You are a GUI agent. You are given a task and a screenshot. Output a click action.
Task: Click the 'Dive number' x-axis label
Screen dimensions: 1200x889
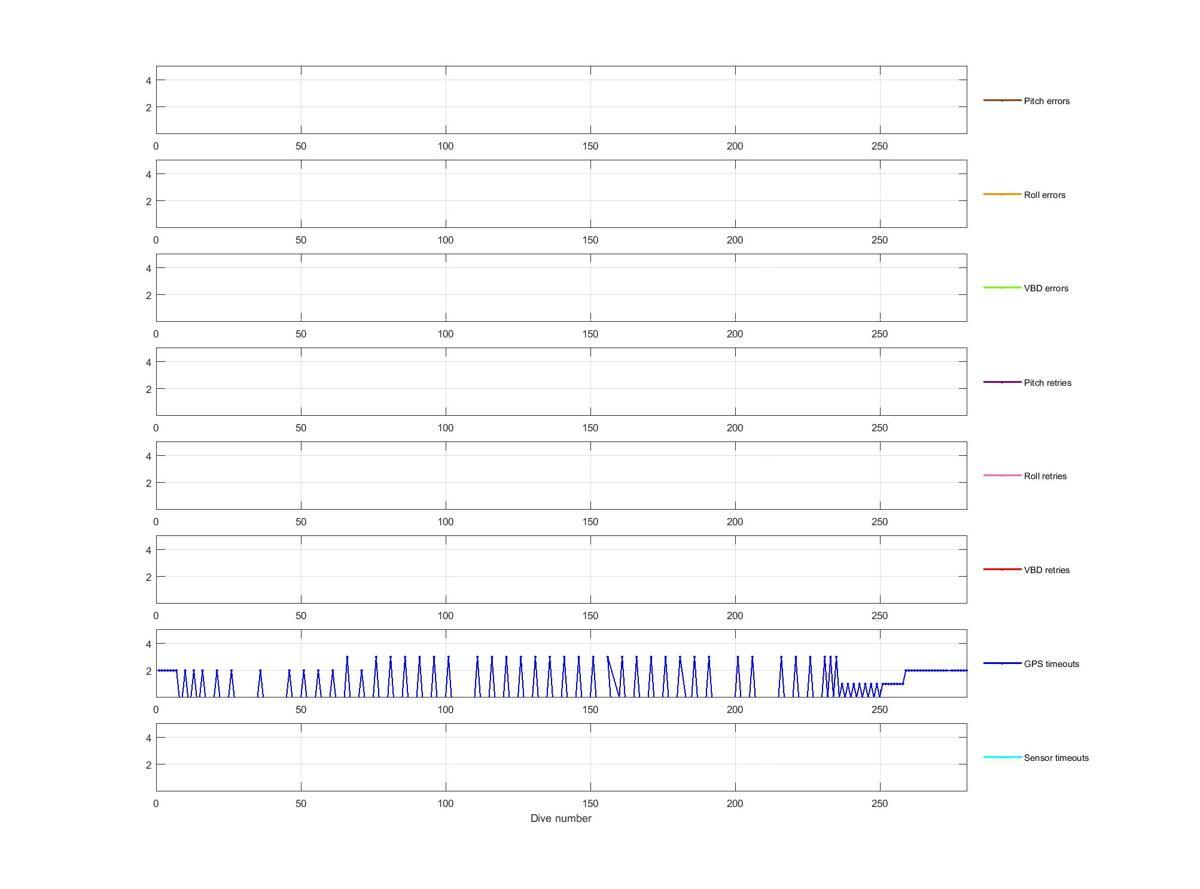(x=561, y=818)
